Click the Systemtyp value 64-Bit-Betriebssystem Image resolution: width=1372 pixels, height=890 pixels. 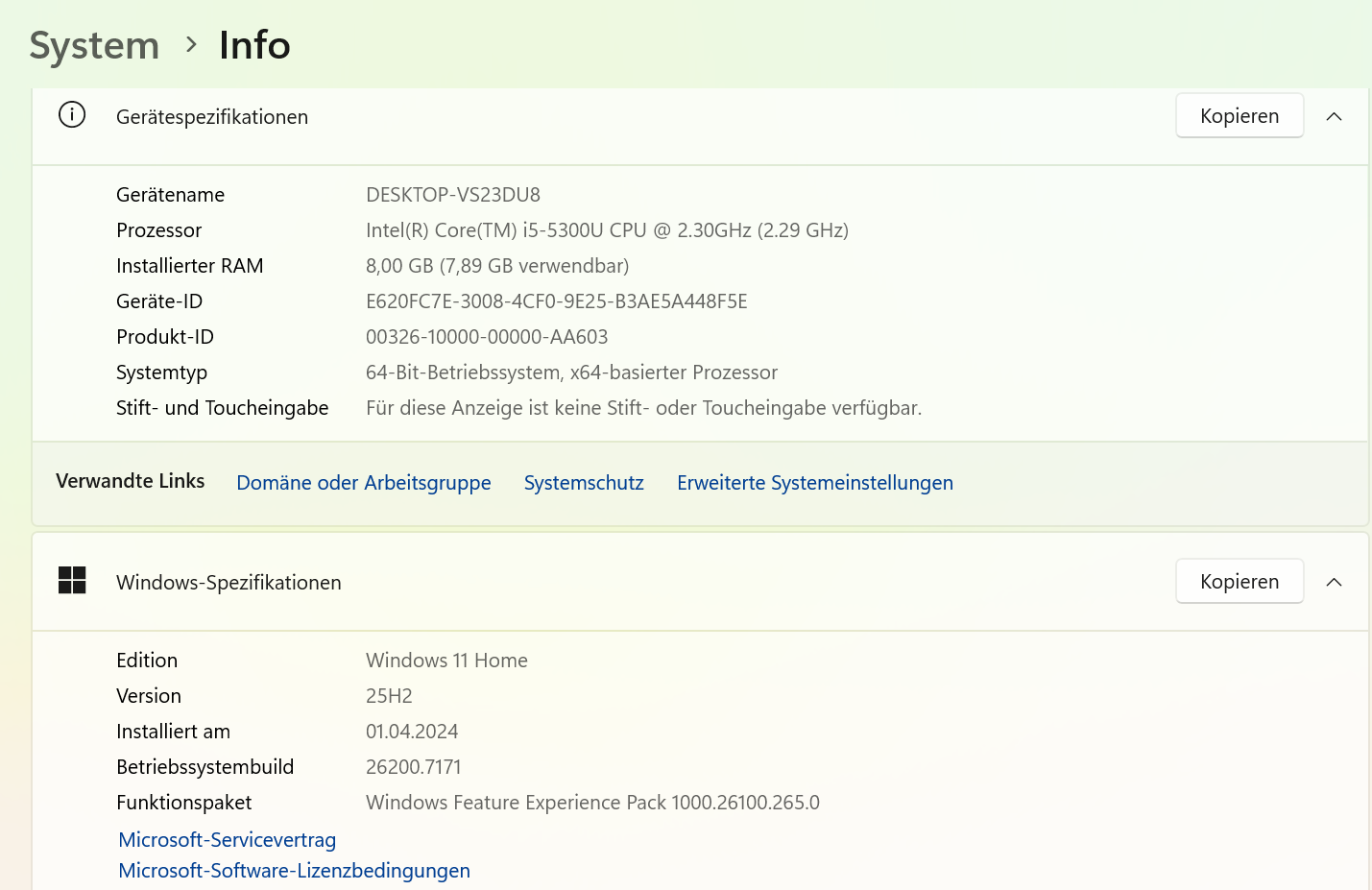click(571, 372)
